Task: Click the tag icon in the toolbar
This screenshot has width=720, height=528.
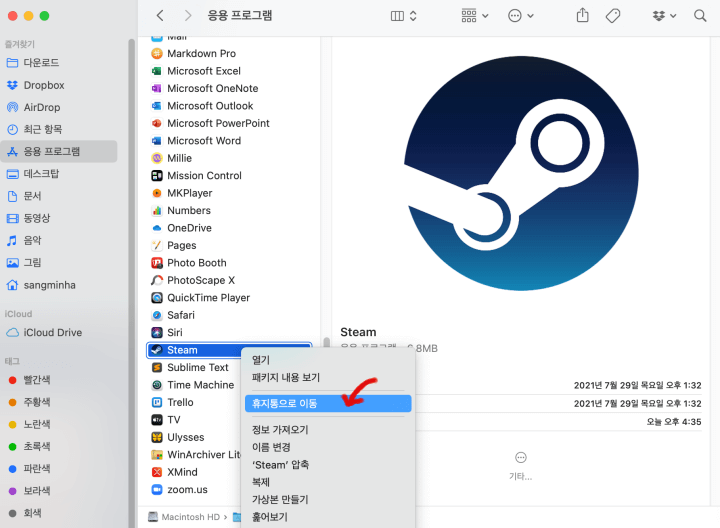Action: 613,16
